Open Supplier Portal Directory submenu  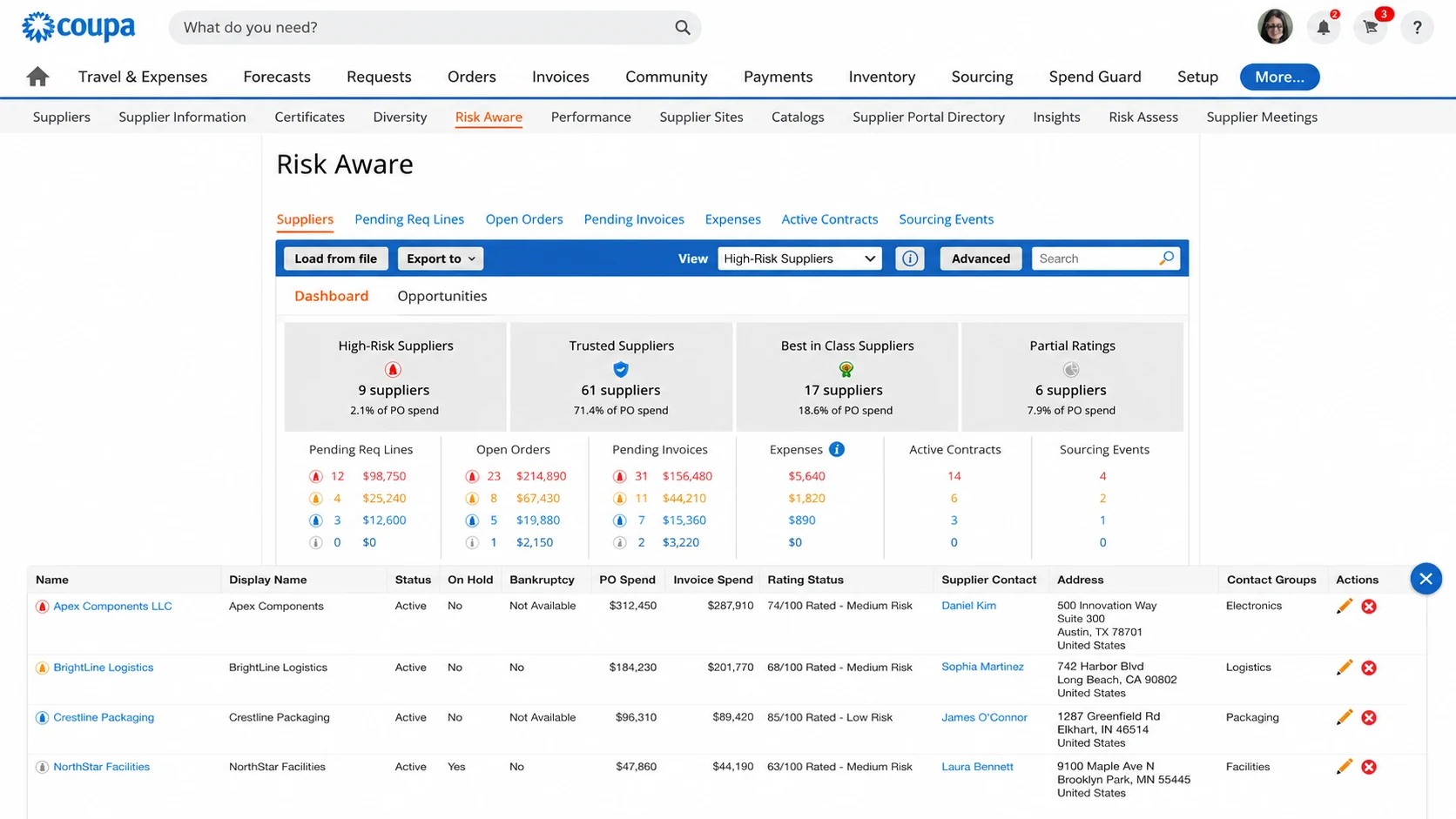928,117
